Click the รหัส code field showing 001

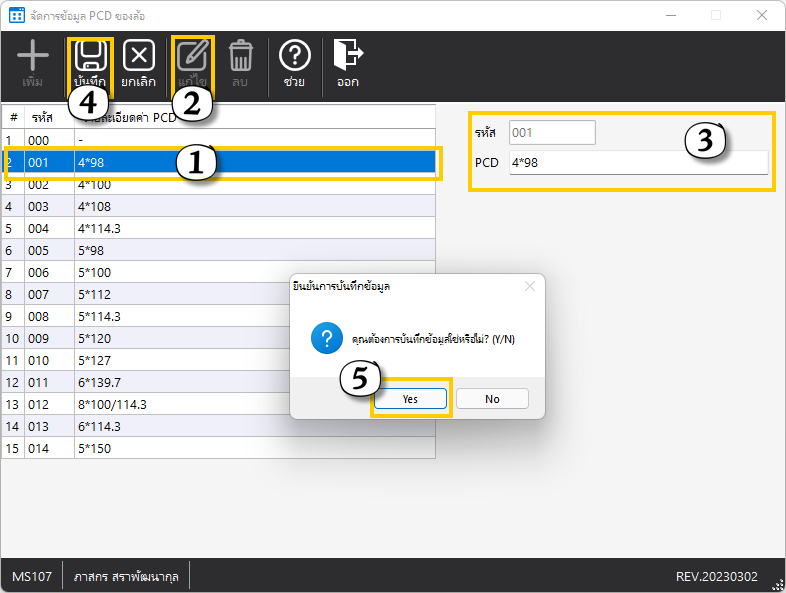tap(552, 133)
